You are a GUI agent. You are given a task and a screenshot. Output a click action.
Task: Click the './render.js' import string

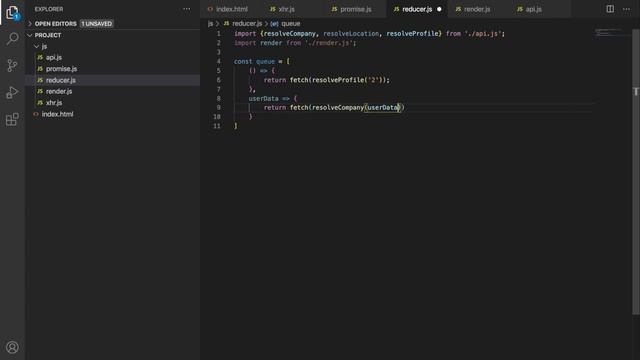click(x=329, y=43)
